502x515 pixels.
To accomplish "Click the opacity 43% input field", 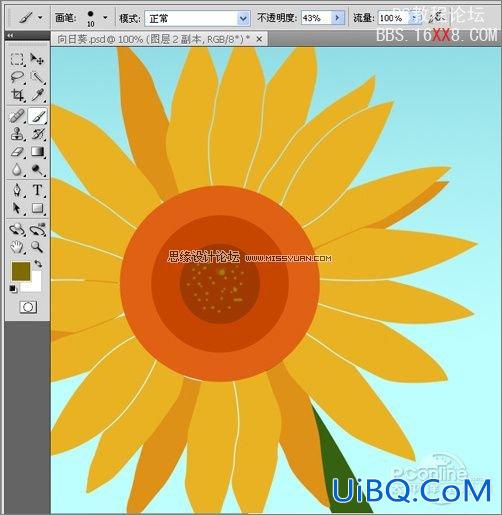I will click(x=316, y=18).
